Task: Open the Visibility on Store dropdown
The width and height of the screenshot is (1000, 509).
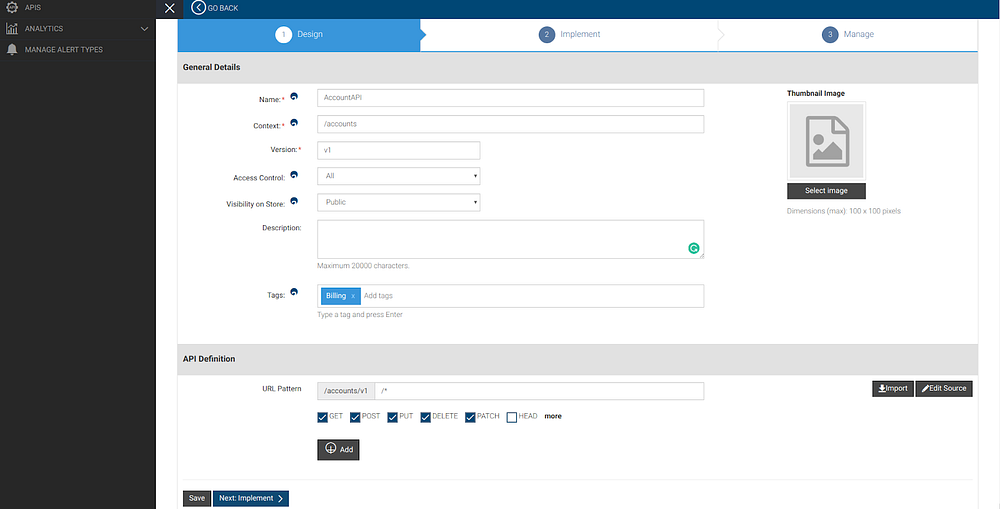Action: pyautogui.click(x=399, y=202)
